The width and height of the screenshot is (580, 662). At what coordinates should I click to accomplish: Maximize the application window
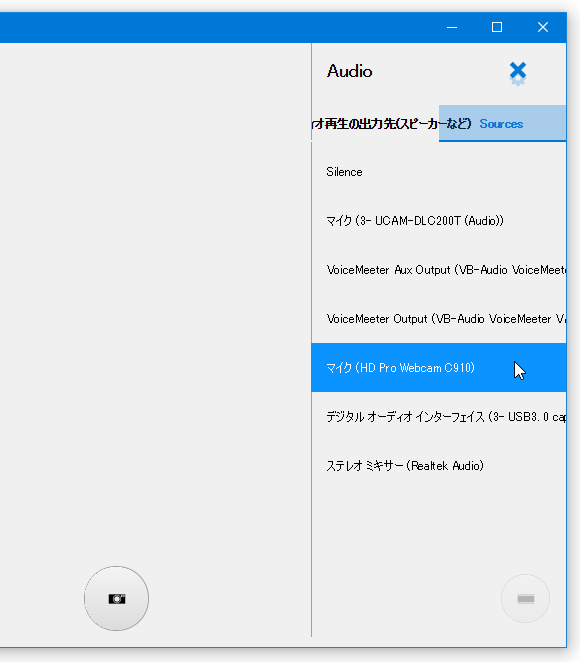(497, 27)
